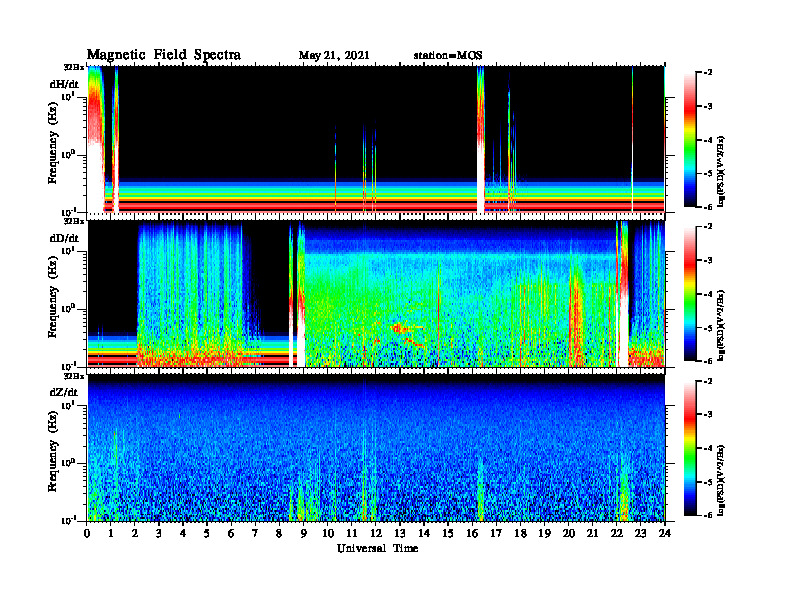Viewport: 792px width, 612px height.
Task: Click hour "19" on the time axis
Action: tap(544, 534)
